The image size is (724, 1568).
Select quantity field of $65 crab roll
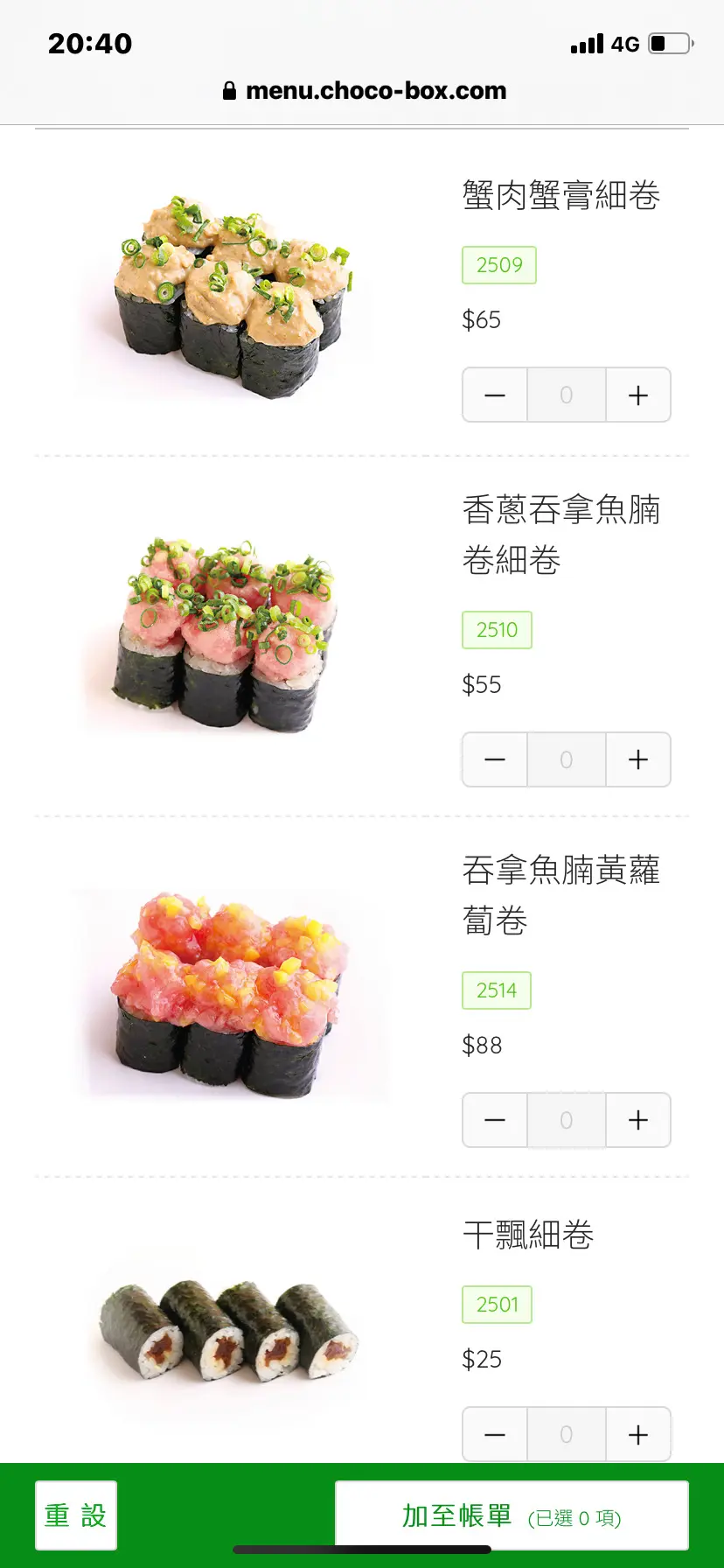[x=567, y=395]
